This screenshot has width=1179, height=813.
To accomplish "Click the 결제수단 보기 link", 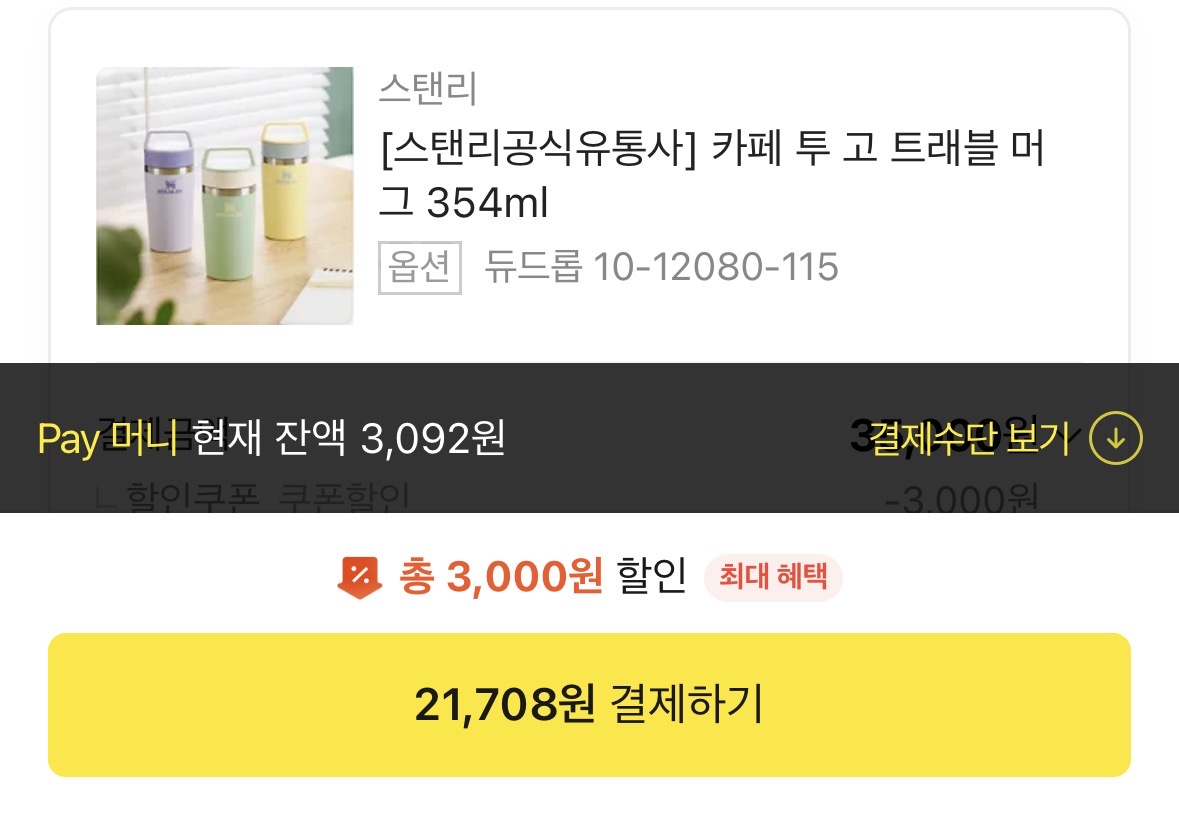I will 969,438.
